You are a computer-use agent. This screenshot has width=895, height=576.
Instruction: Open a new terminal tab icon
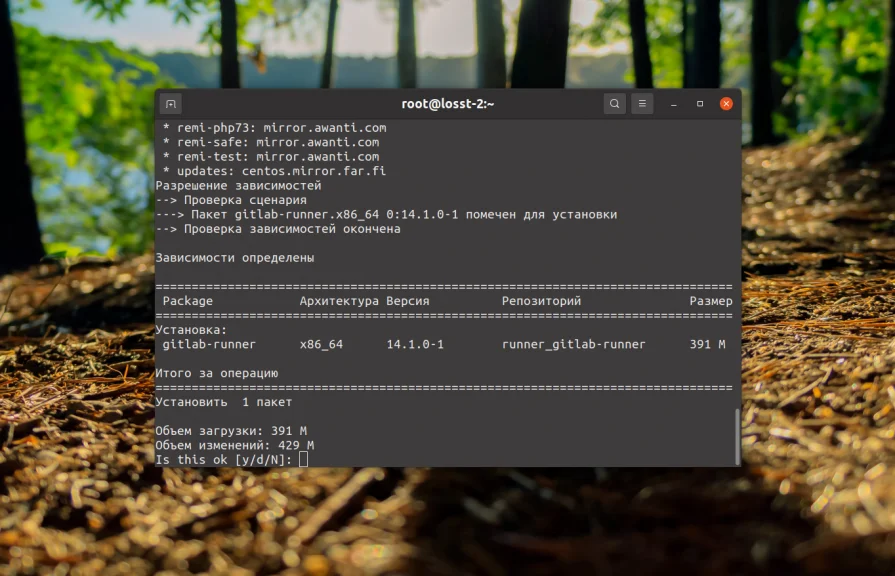tap(170, 103)
